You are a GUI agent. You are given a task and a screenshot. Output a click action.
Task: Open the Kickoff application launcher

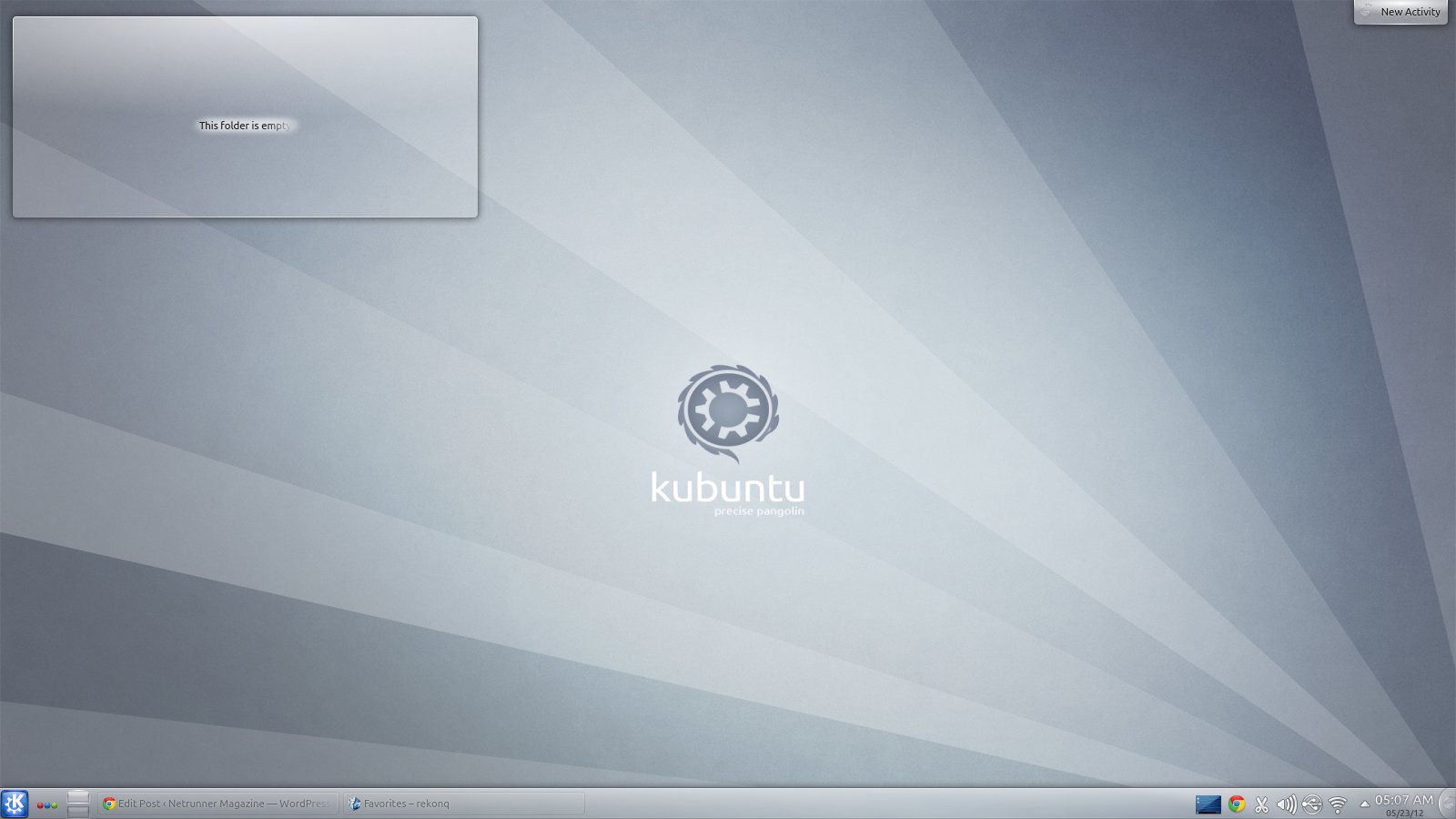coord(15,804)
